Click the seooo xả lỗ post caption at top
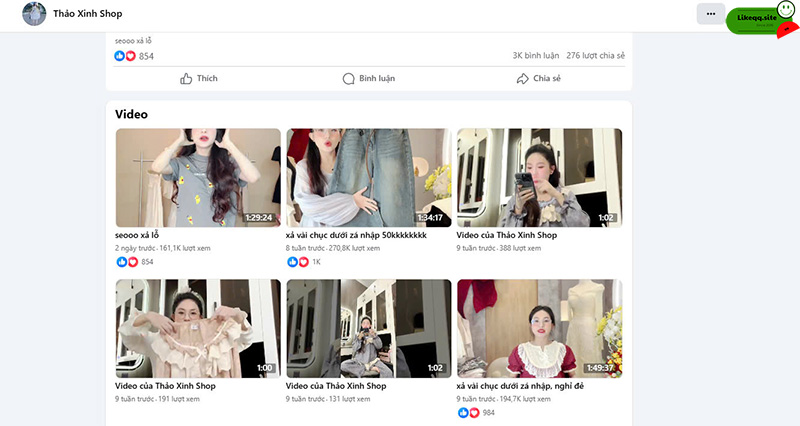The image size is (800, 426). 133,41
